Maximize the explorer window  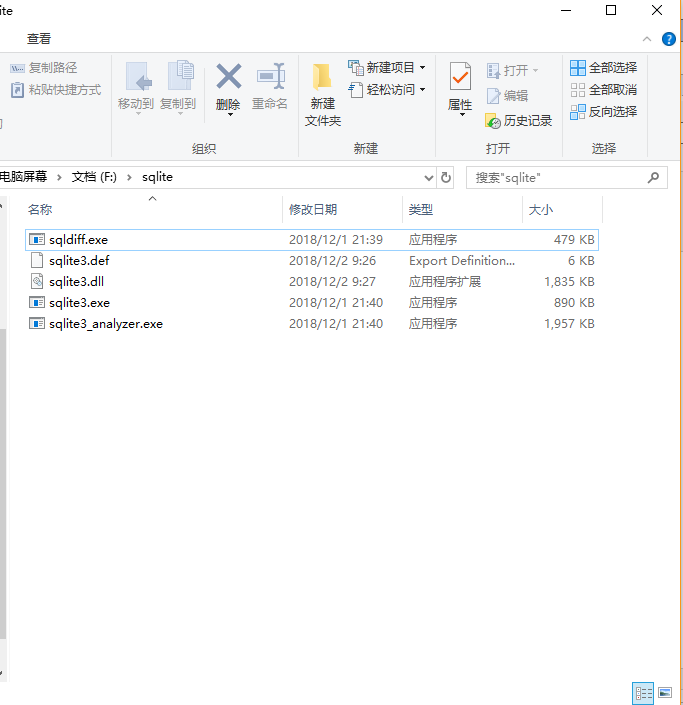611,10
